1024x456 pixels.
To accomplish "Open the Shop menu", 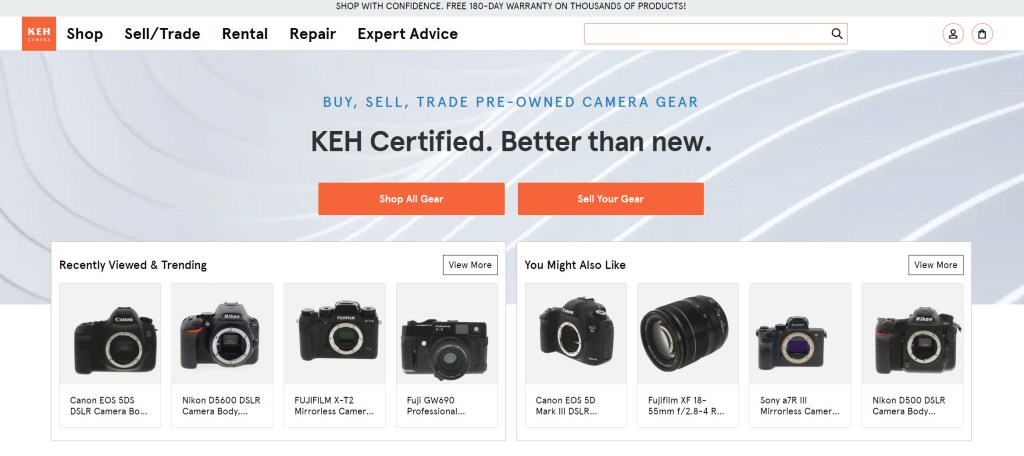I will 85,34.
